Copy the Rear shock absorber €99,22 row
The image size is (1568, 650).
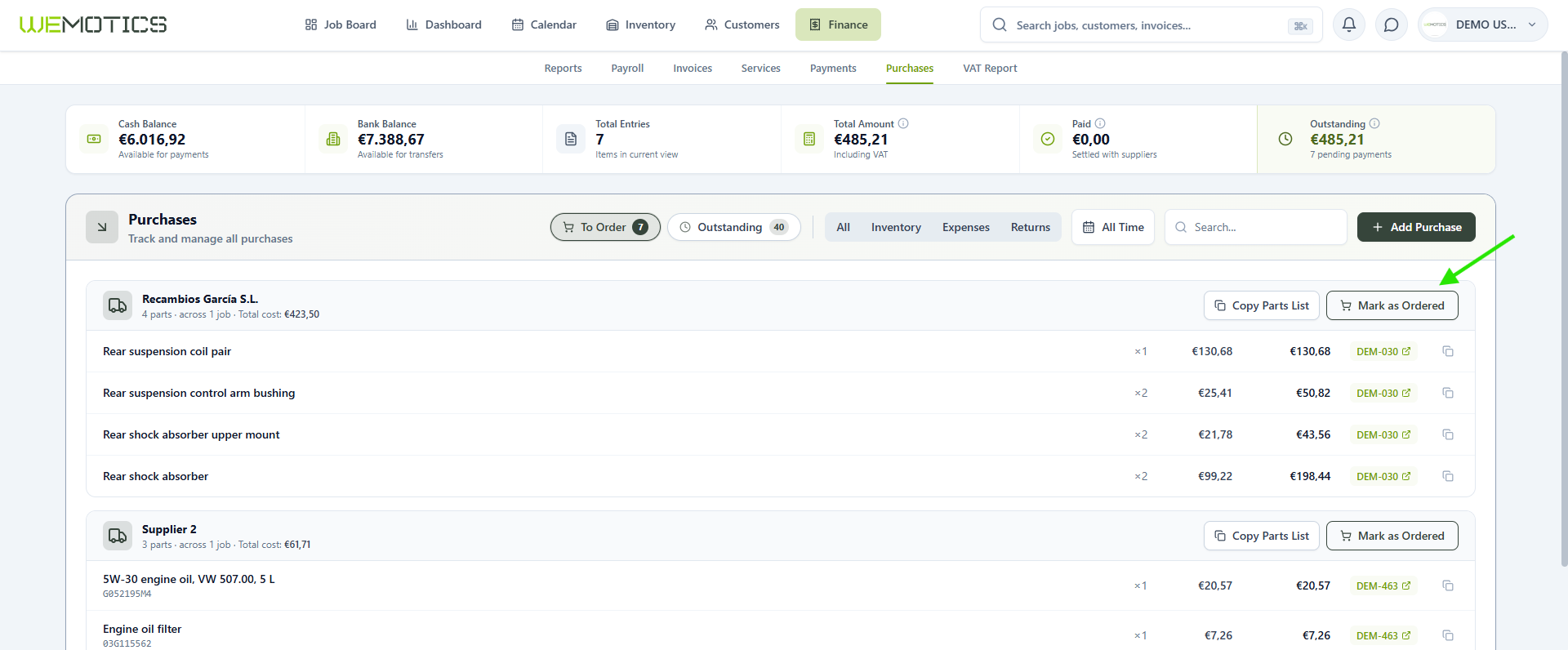click(x=1448, y=476)
